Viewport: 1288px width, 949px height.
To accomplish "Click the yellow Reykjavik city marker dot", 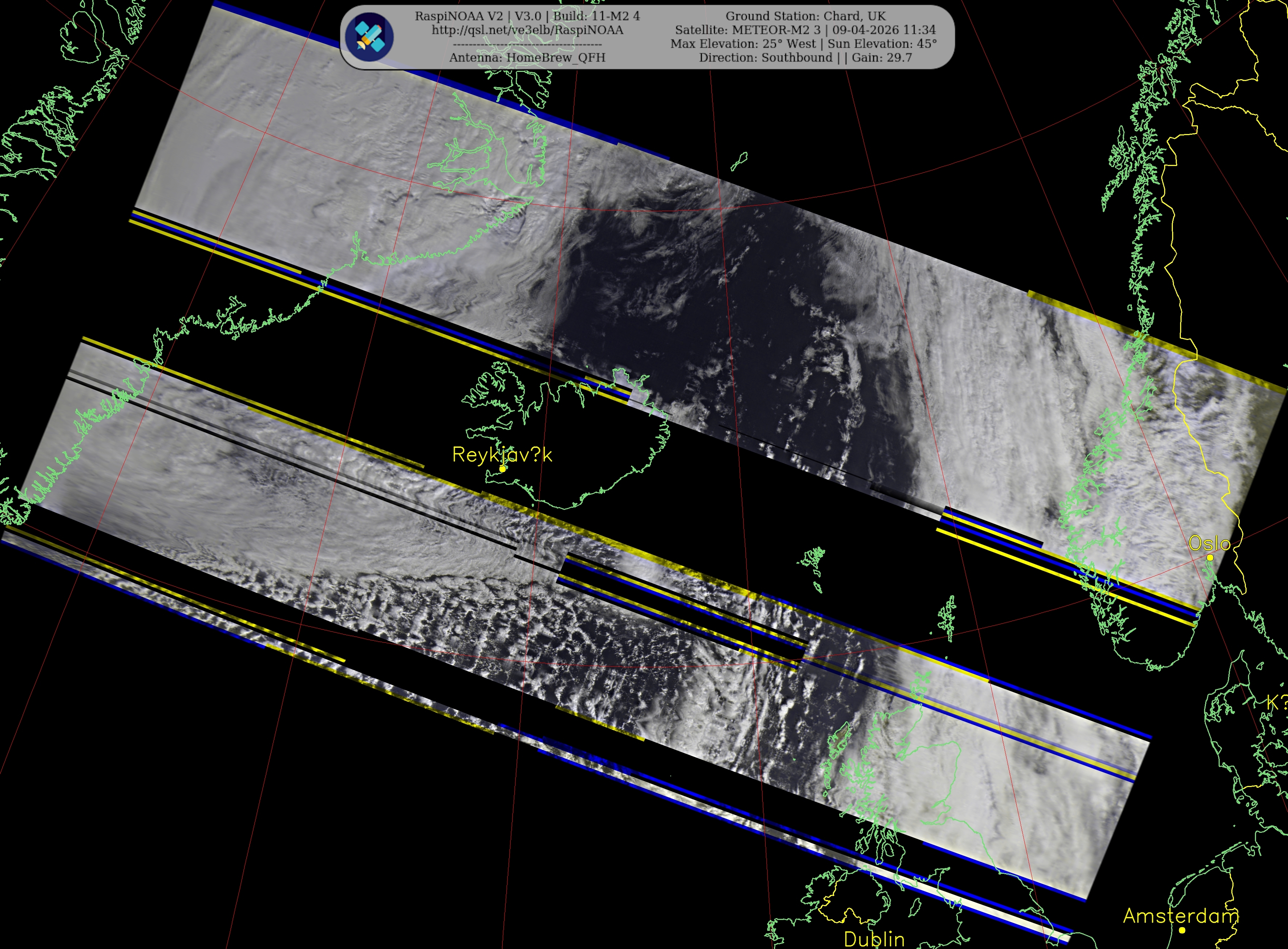I will [x=502, y=469].
